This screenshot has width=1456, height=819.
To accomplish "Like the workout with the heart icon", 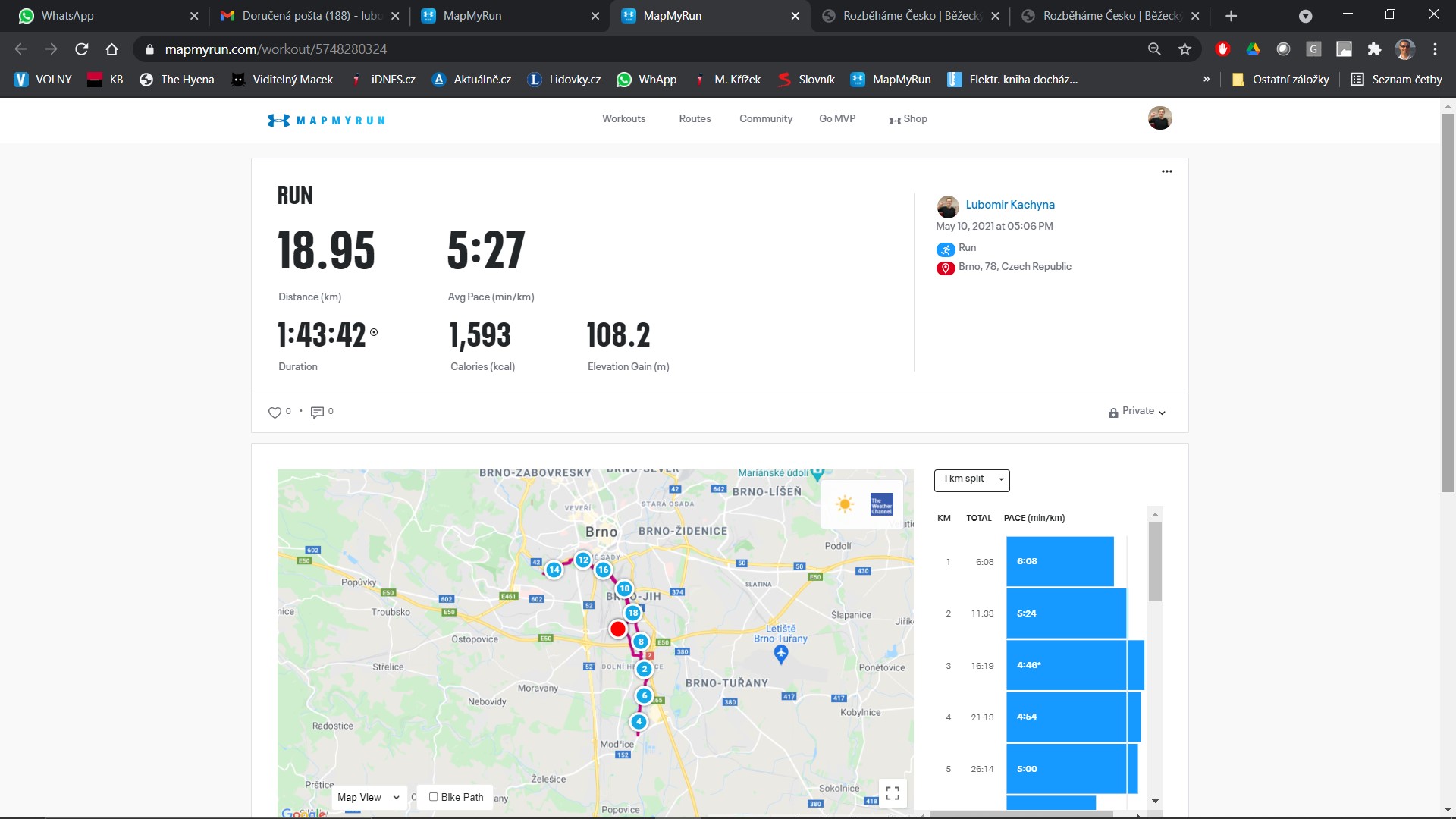I will [275, 412].
